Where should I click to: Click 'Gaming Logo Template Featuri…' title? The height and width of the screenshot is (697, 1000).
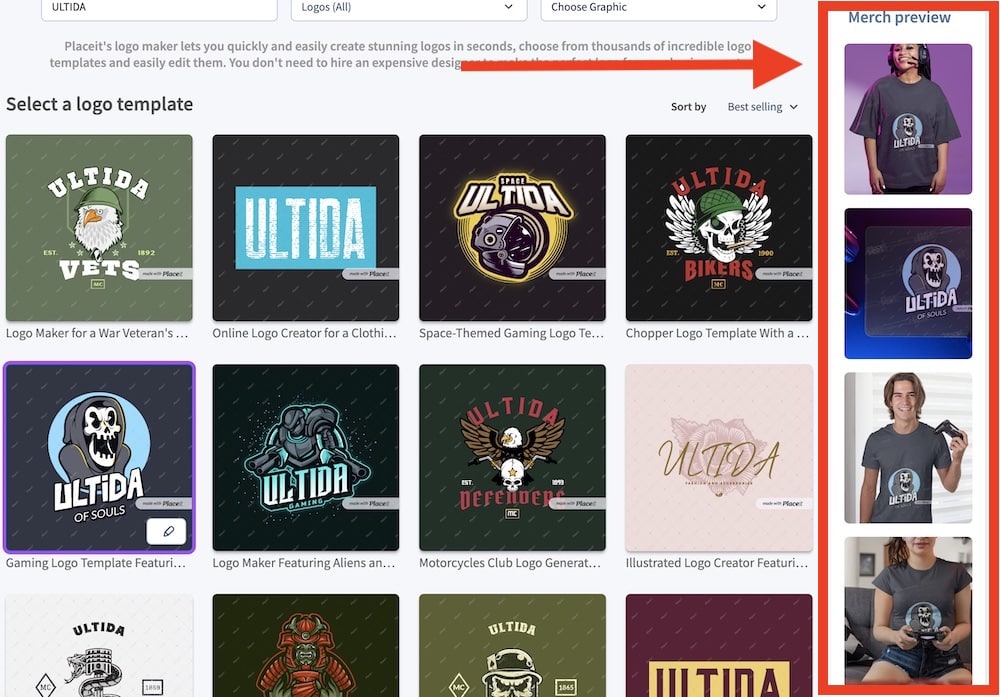coord(96,563)
